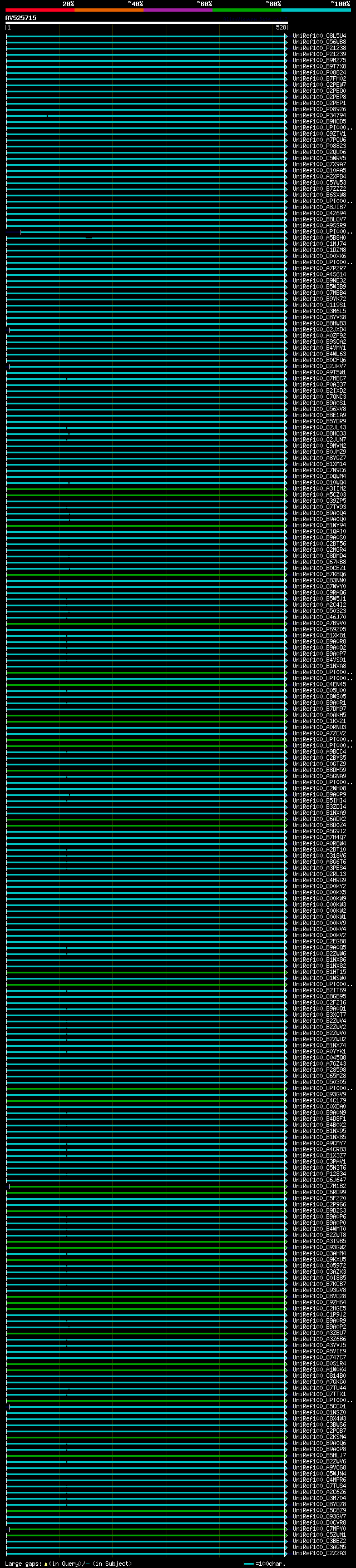Select the AV525715 query label
Image resolution: width=356 pixels, height=1568 pixels.
[x=21, y=18]
